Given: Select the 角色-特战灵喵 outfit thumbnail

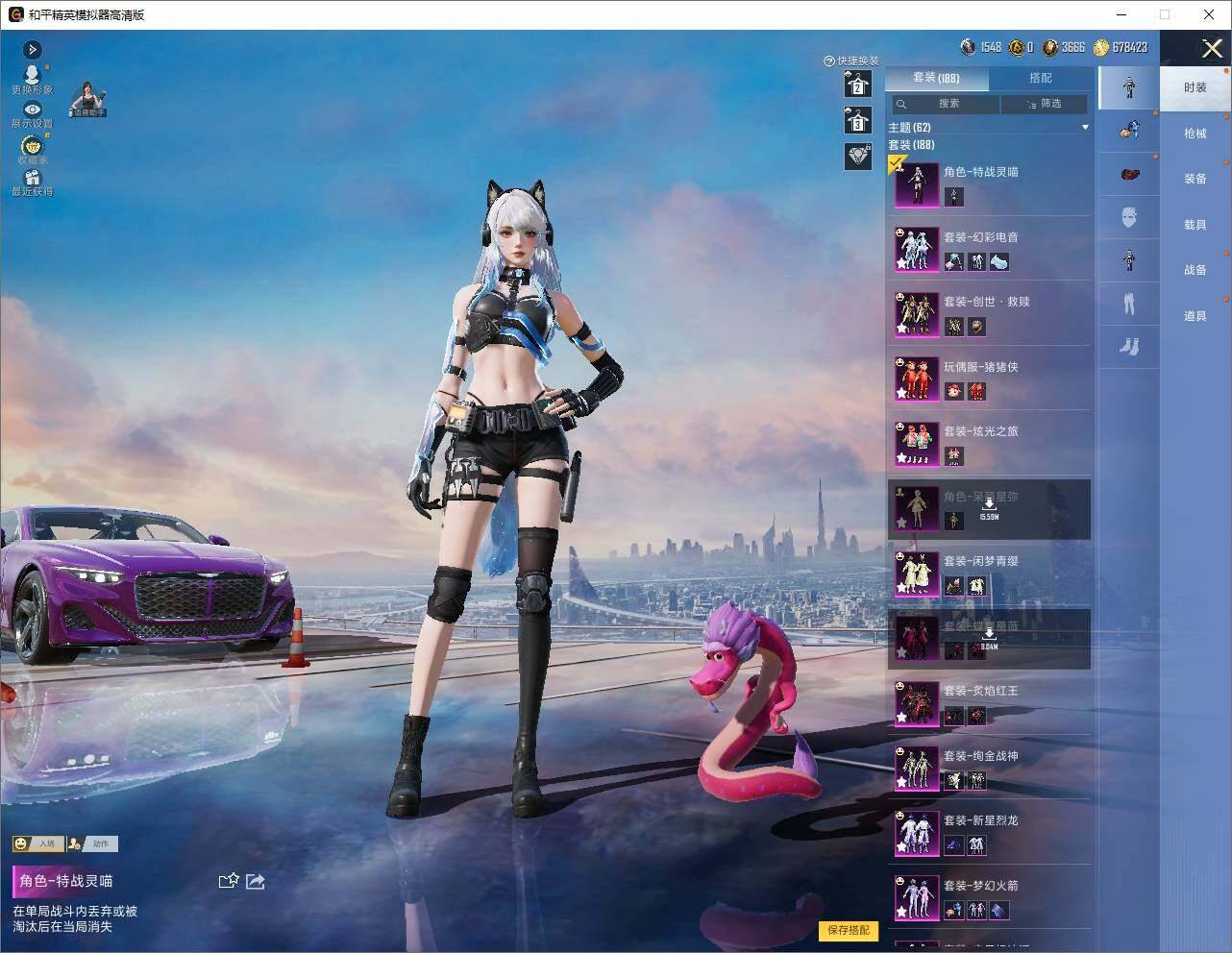Looking at the screenshot, I should 917,183.
